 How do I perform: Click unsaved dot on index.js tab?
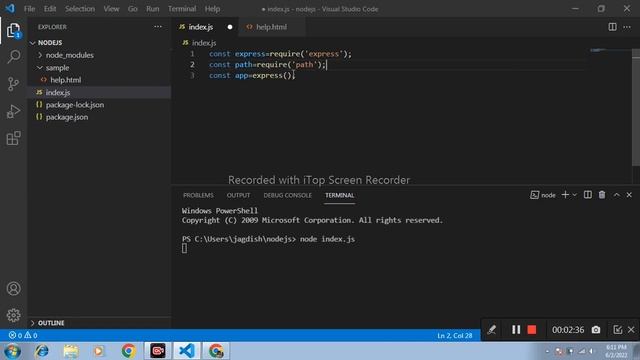click(x=230, y=27)
